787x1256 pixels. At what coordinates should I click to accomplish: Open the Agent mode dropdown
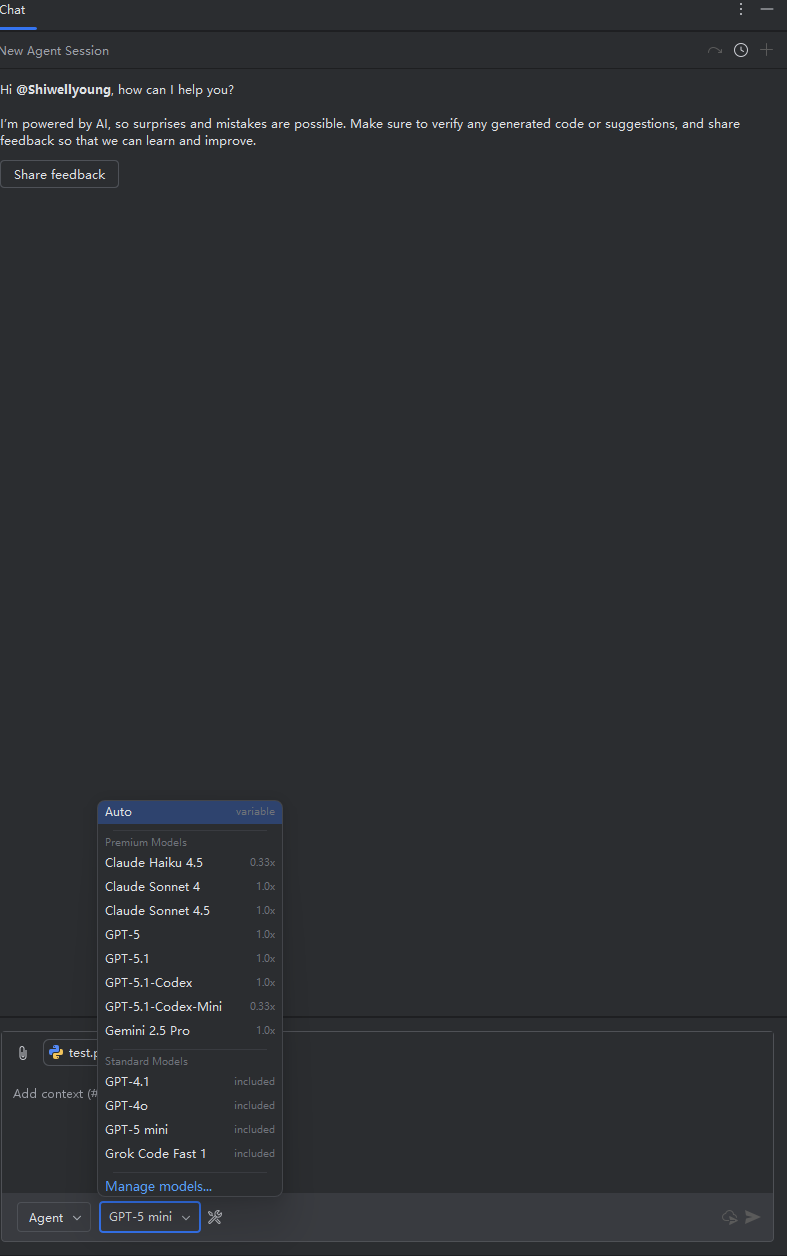pos(54,1217)
